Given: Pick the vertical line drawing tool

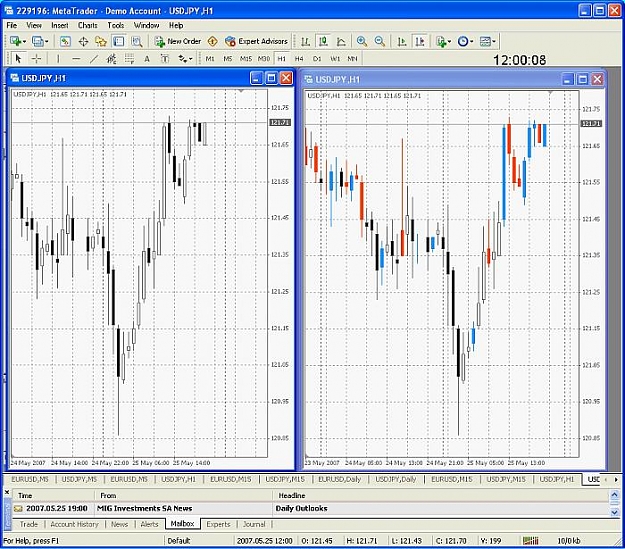Looking at the screenshot, I should click(x=58, y=59).
